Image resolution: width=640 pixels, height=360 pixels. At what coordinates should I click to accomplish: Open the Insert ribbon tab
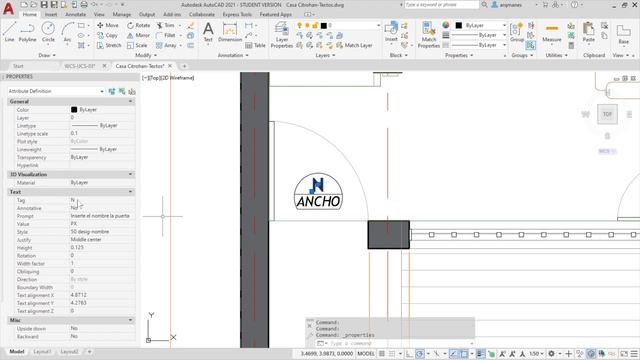click(x=51, y=14)
